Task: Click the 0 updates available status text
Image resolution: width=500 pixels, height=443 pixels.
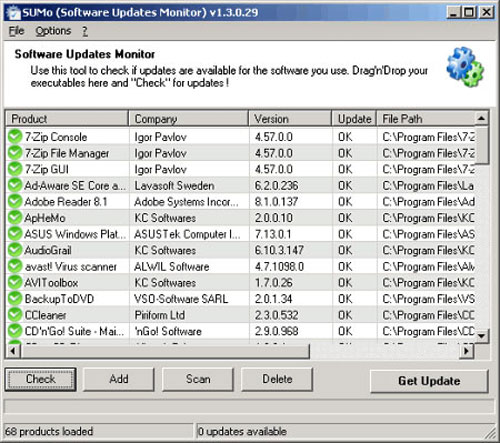Action: 242,431
